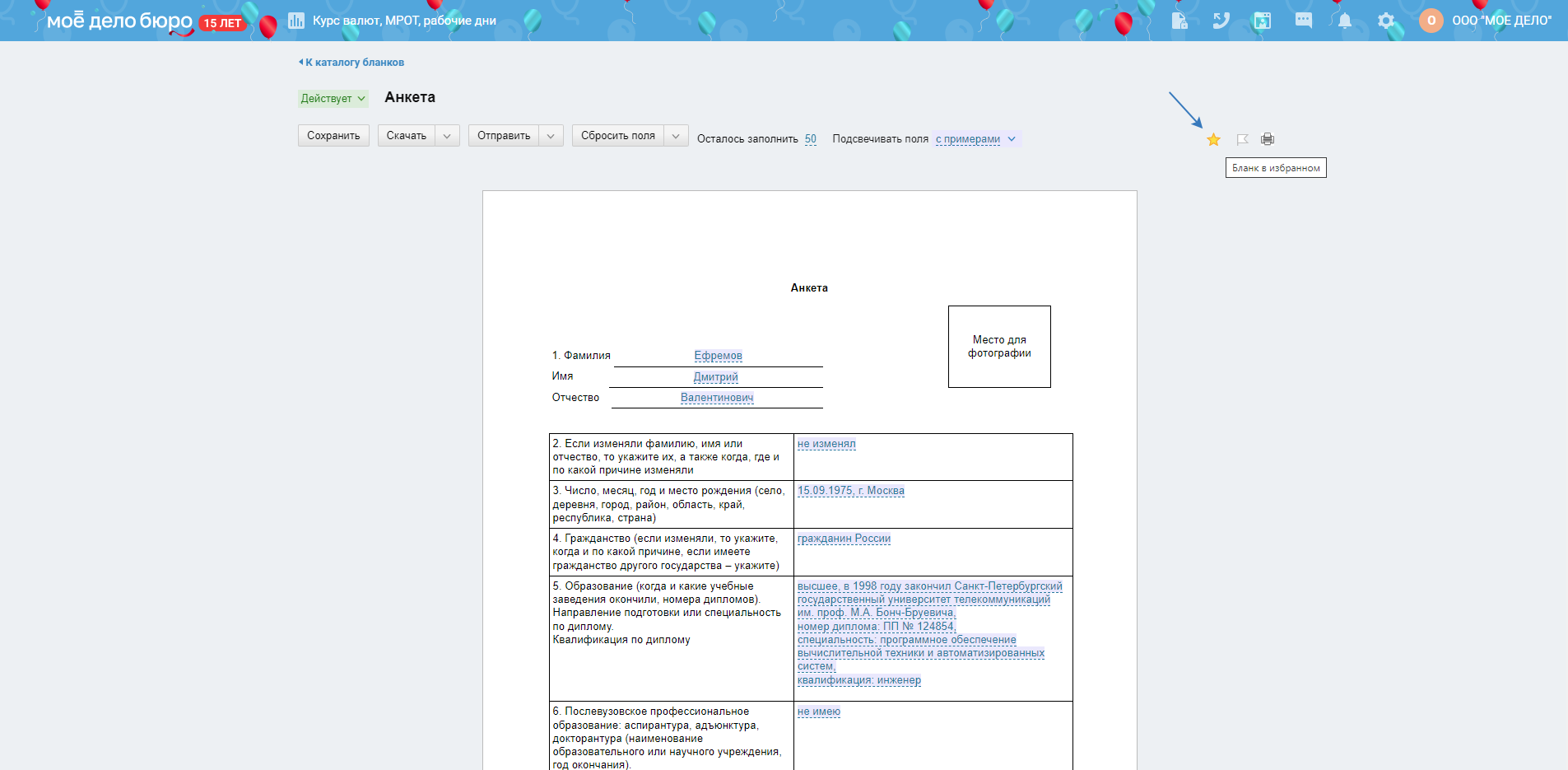This screenshot has height=770, width=1568.
Task: Open settings gear in the header
Action: (x=1386, y=21)
